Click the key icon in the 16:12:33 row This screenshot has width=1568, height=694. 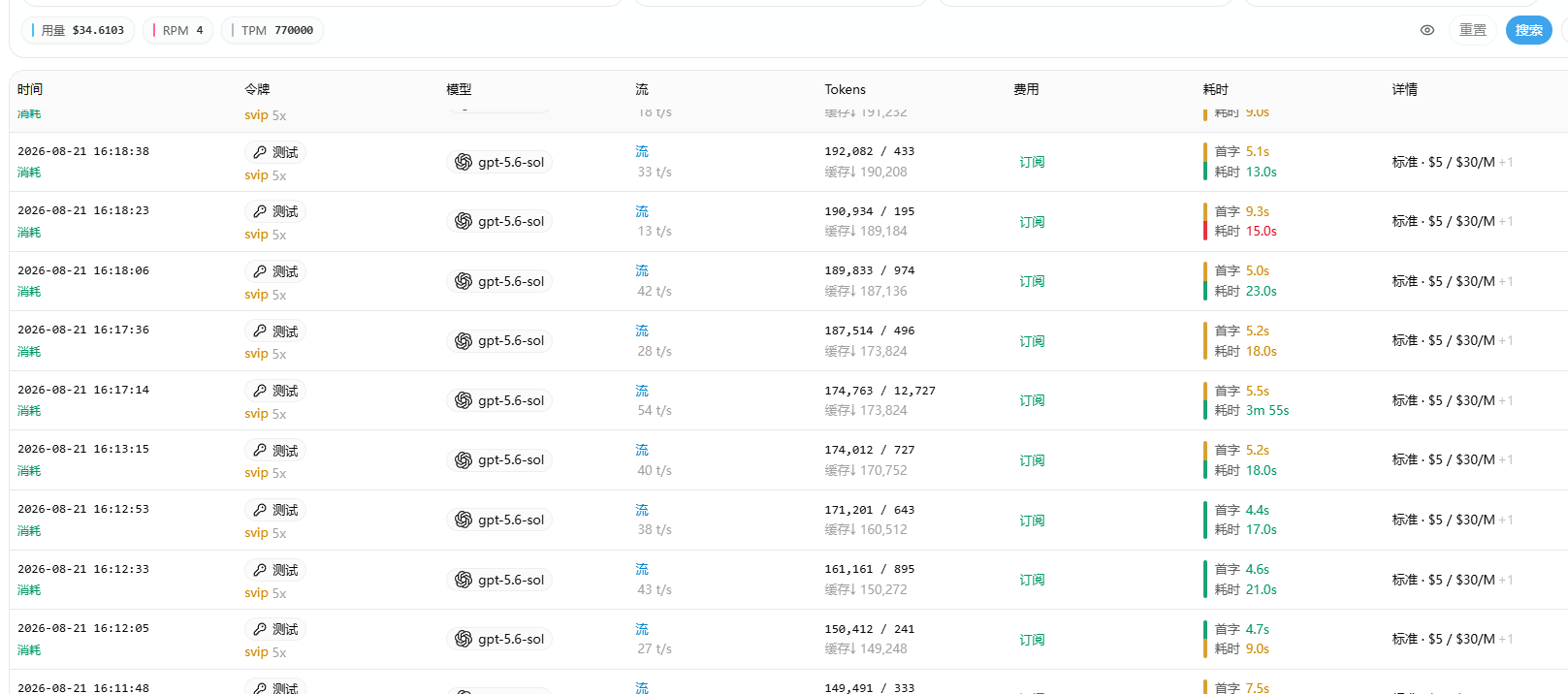260,570
